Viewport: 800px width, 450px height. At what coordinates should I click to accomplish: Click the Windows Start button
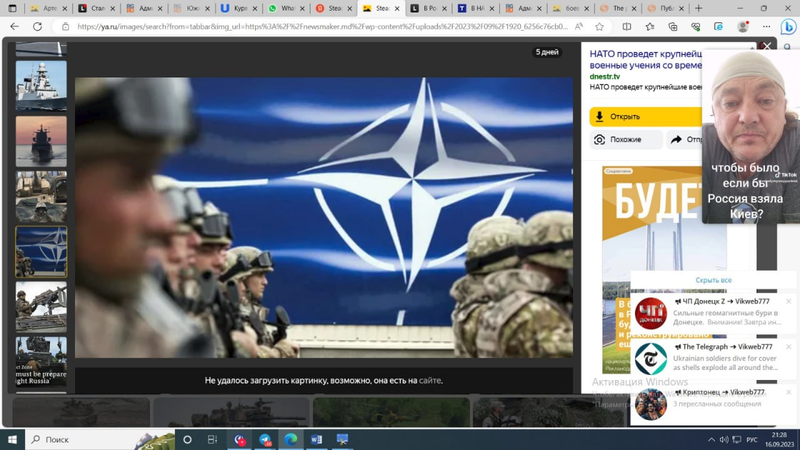click(x=13, y=439)
